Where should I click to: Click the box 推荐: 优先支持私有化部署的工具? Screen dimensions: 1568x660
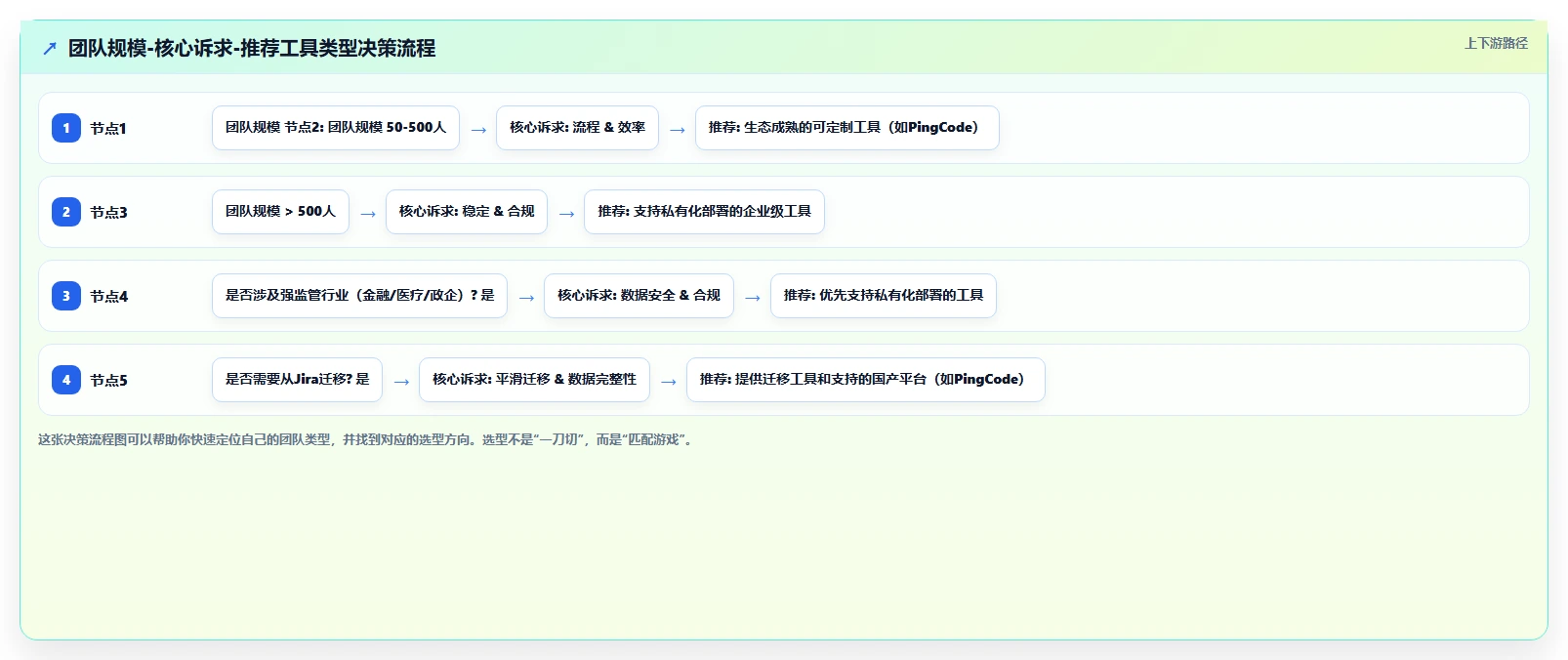884,296
